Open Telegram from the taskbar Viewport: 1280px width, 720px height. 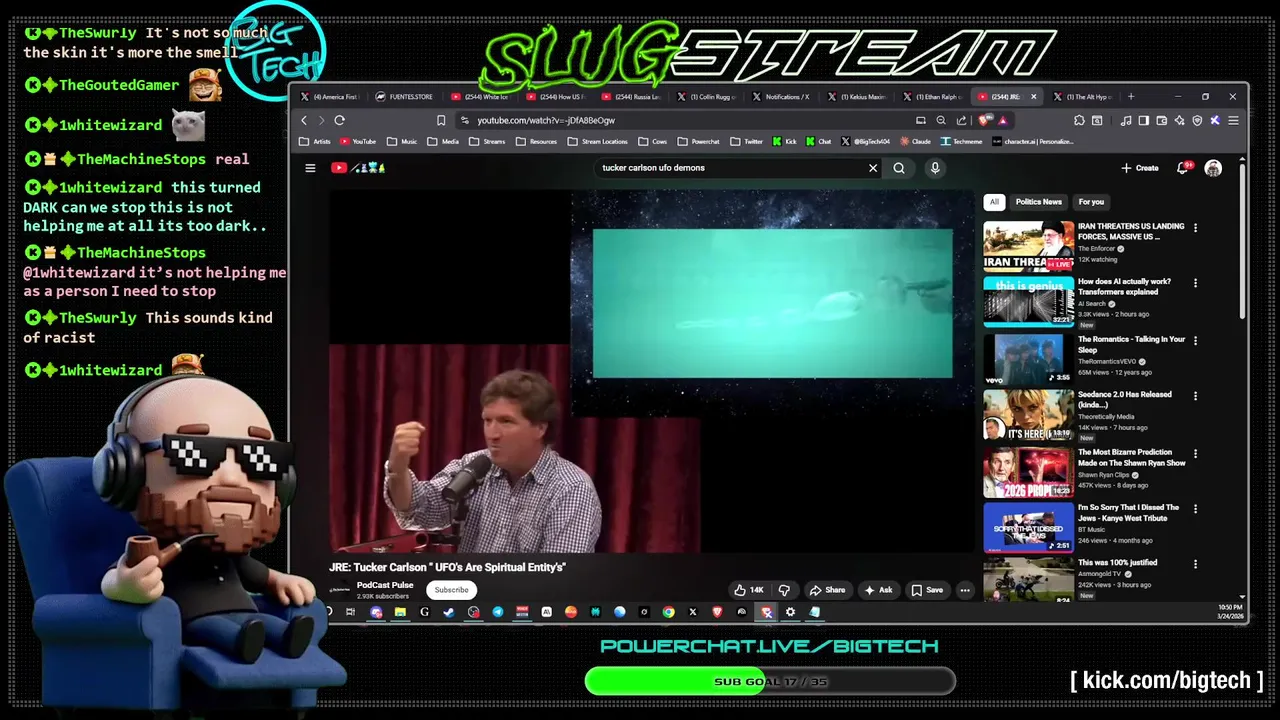point(498,612)
